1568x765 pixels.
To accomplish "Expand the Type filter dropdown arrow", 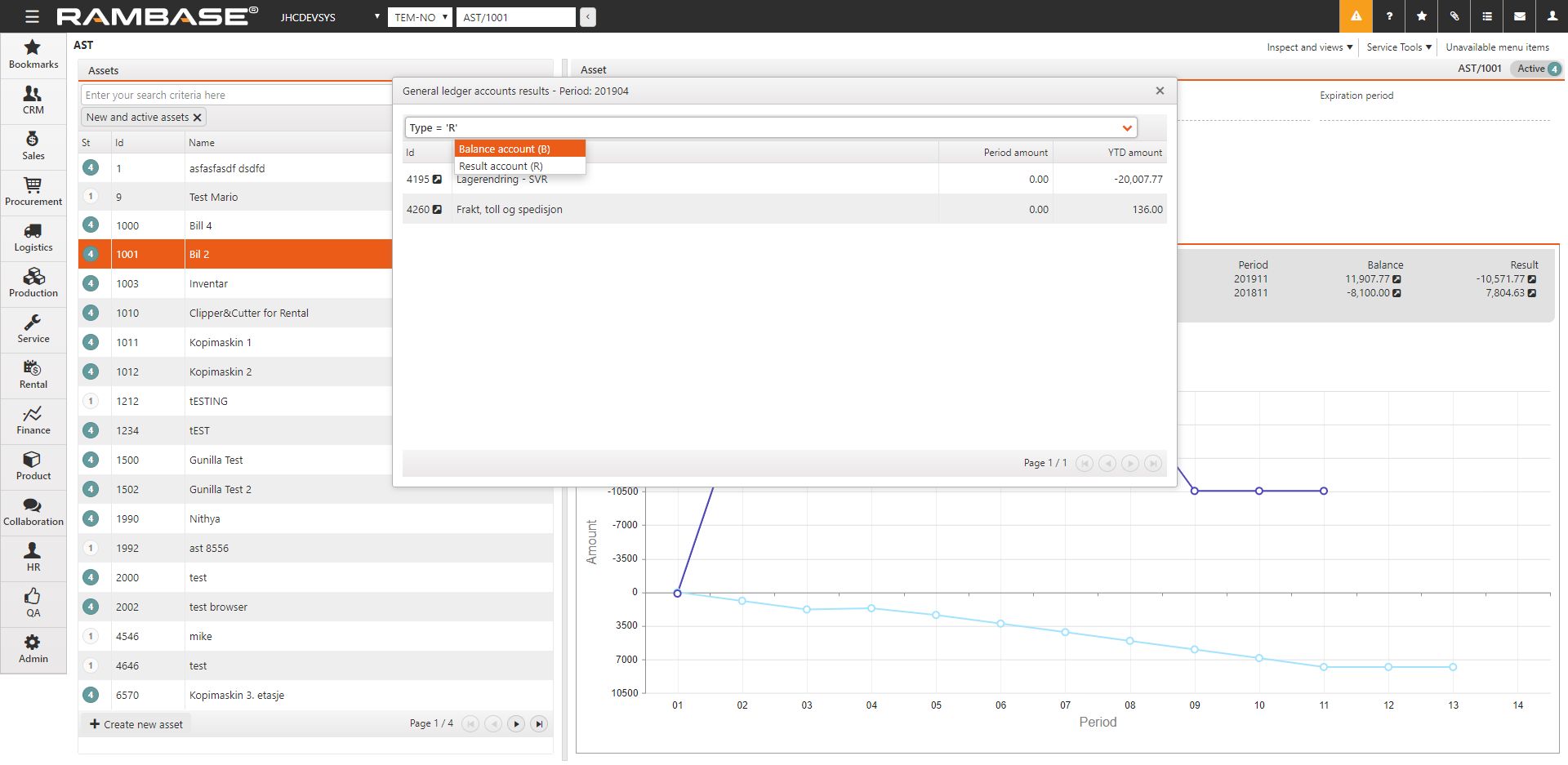I will pyautogui.click(x=1127, y=128).
